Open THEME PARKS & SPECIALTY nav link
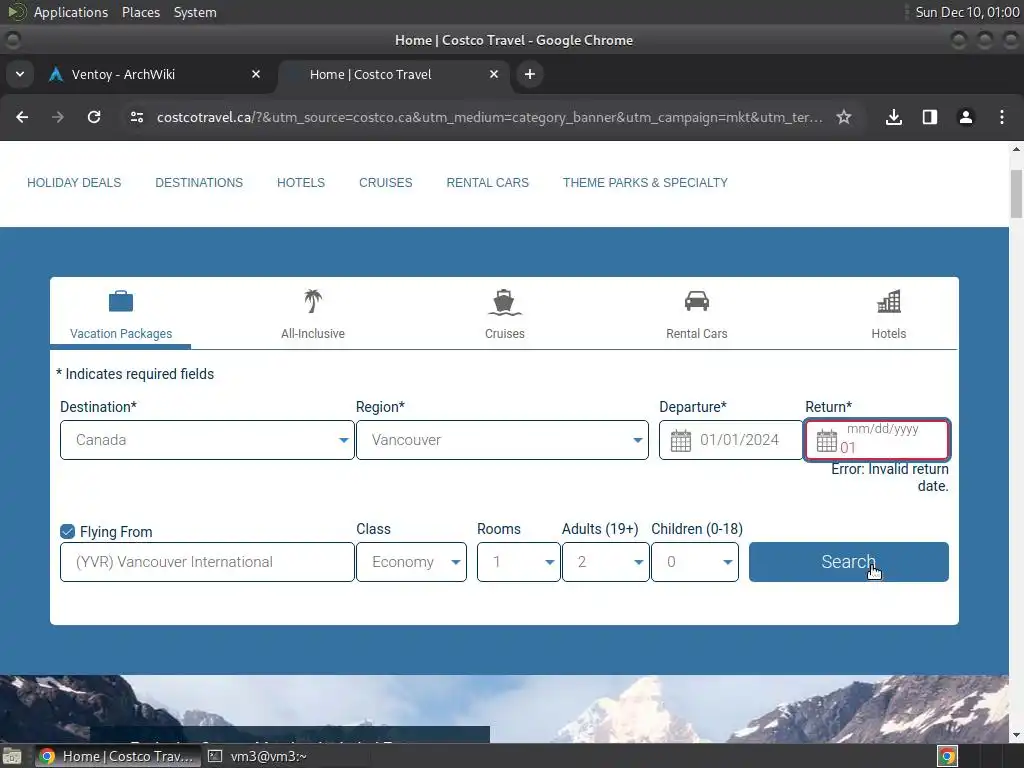Image resolution: width=1024 pixels, height=768 pixels. (645, 183)
